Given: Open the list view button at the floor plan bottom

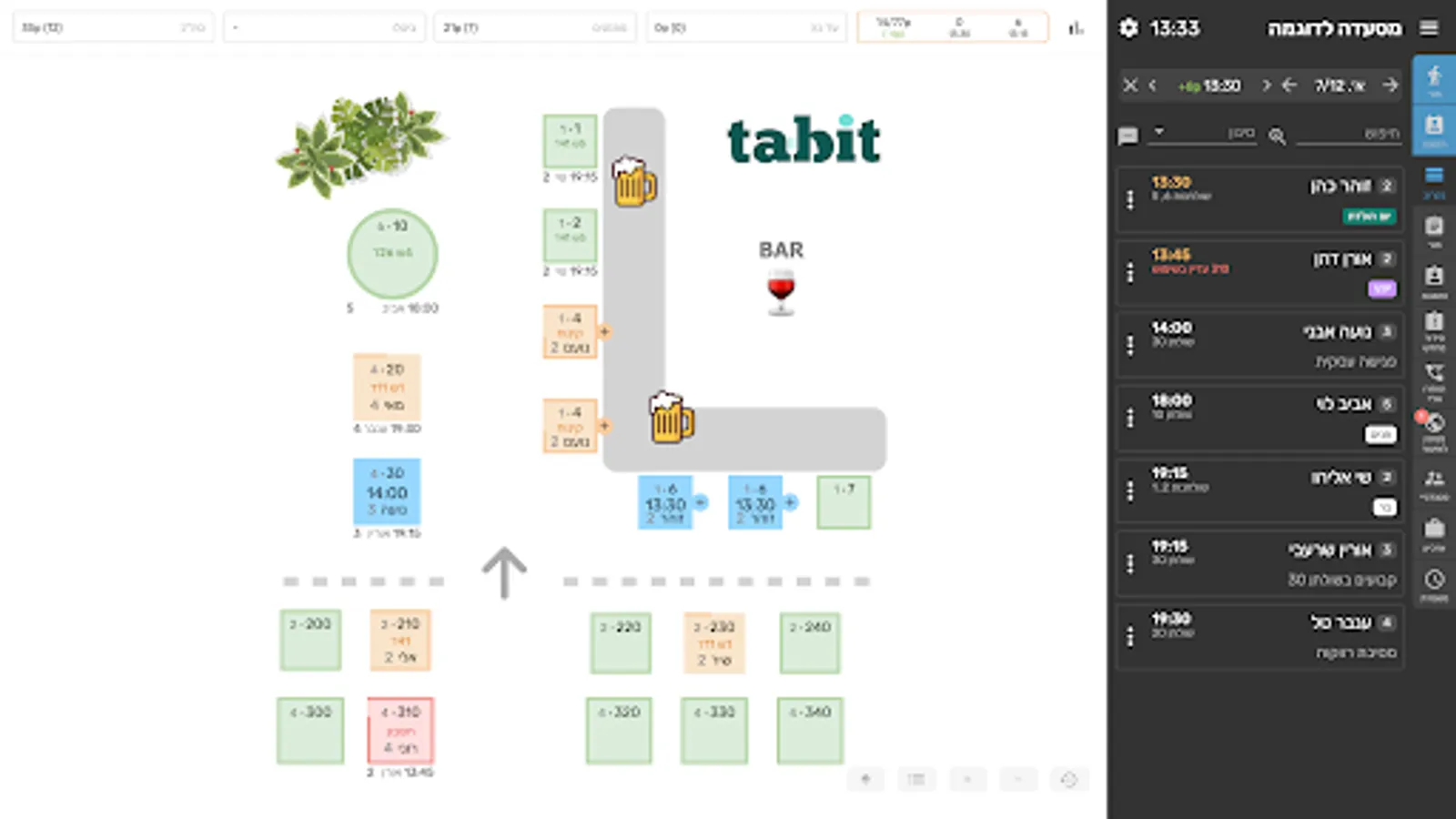Looking at the screenshot, I should [x=916, y=780].
